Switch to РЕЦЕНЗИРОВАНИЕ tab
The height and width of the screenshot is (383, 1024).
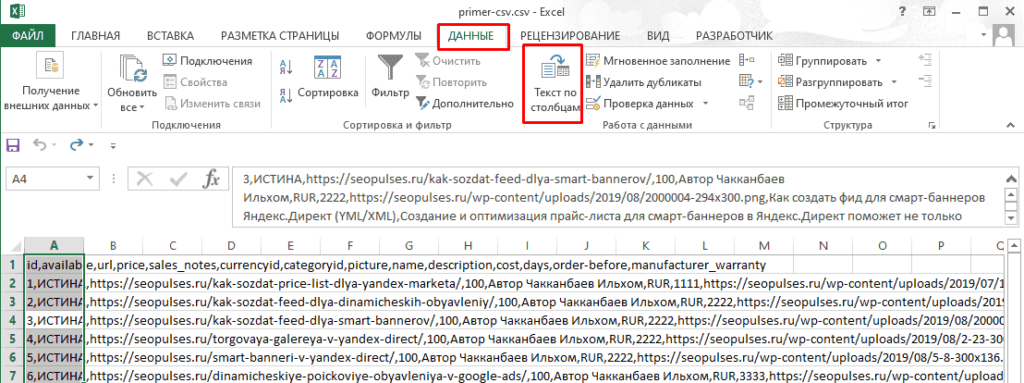coord(570,36)
